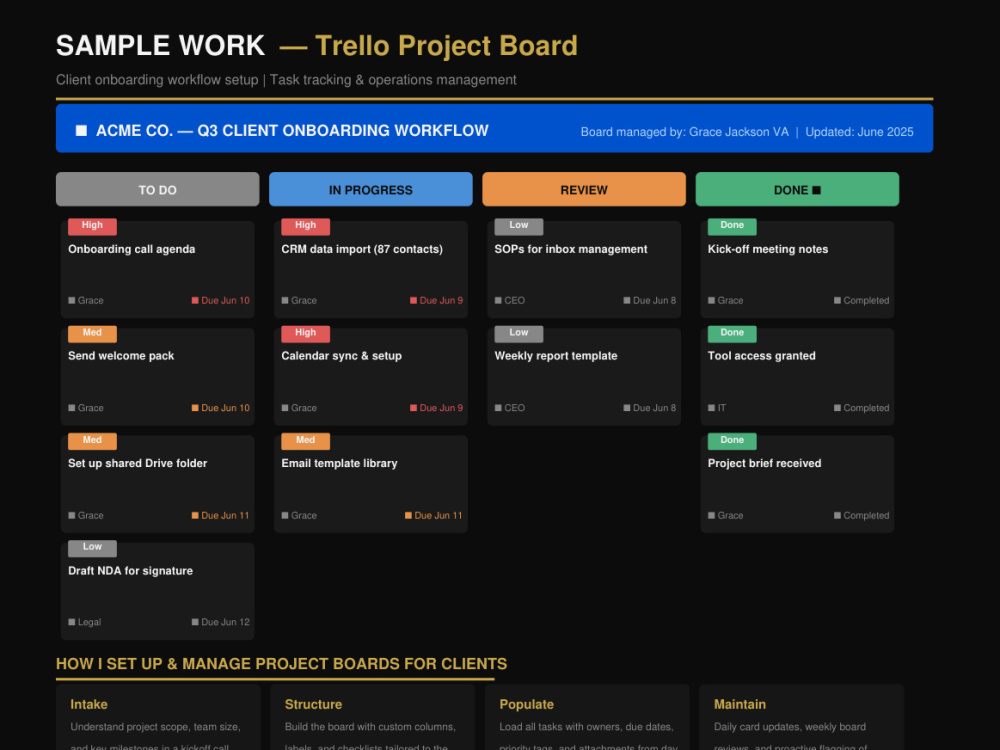Screen dimensions: 1000x750
Task: Open the Email template library card
Action: 371,483
